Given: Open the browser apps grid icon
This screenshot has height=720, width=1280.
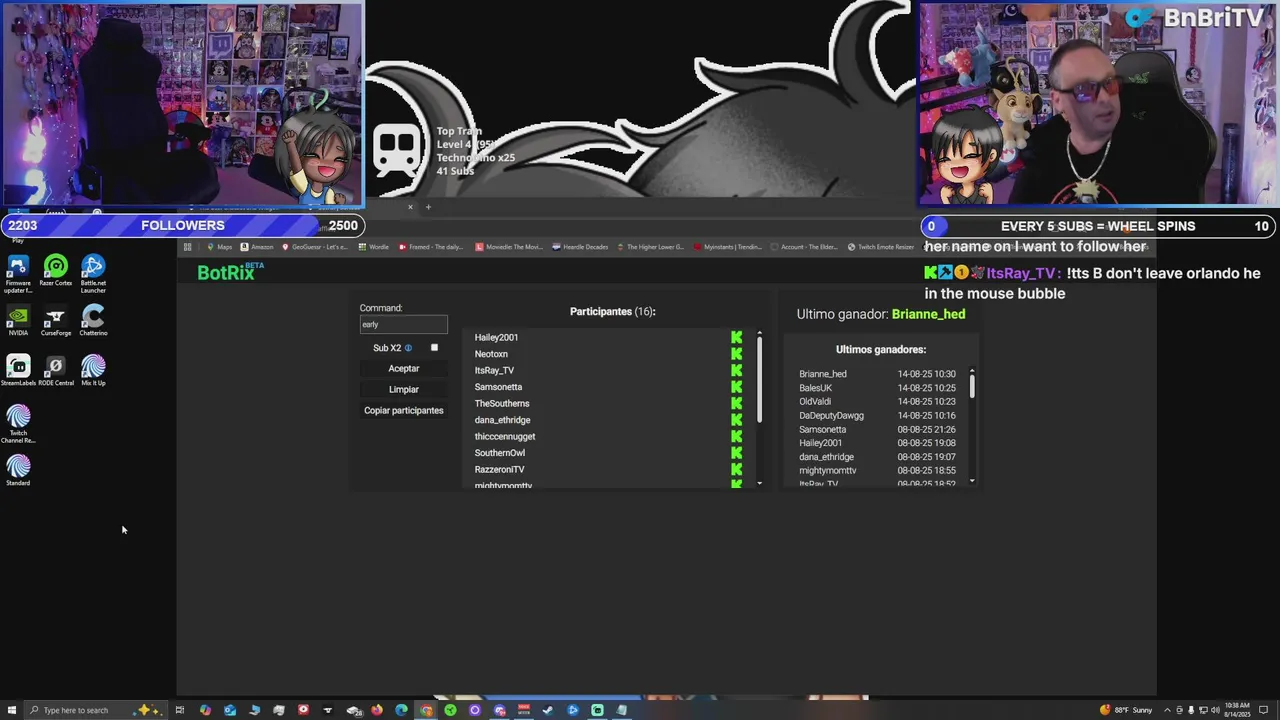Looking at the screenshot, I should pos(187,247).
